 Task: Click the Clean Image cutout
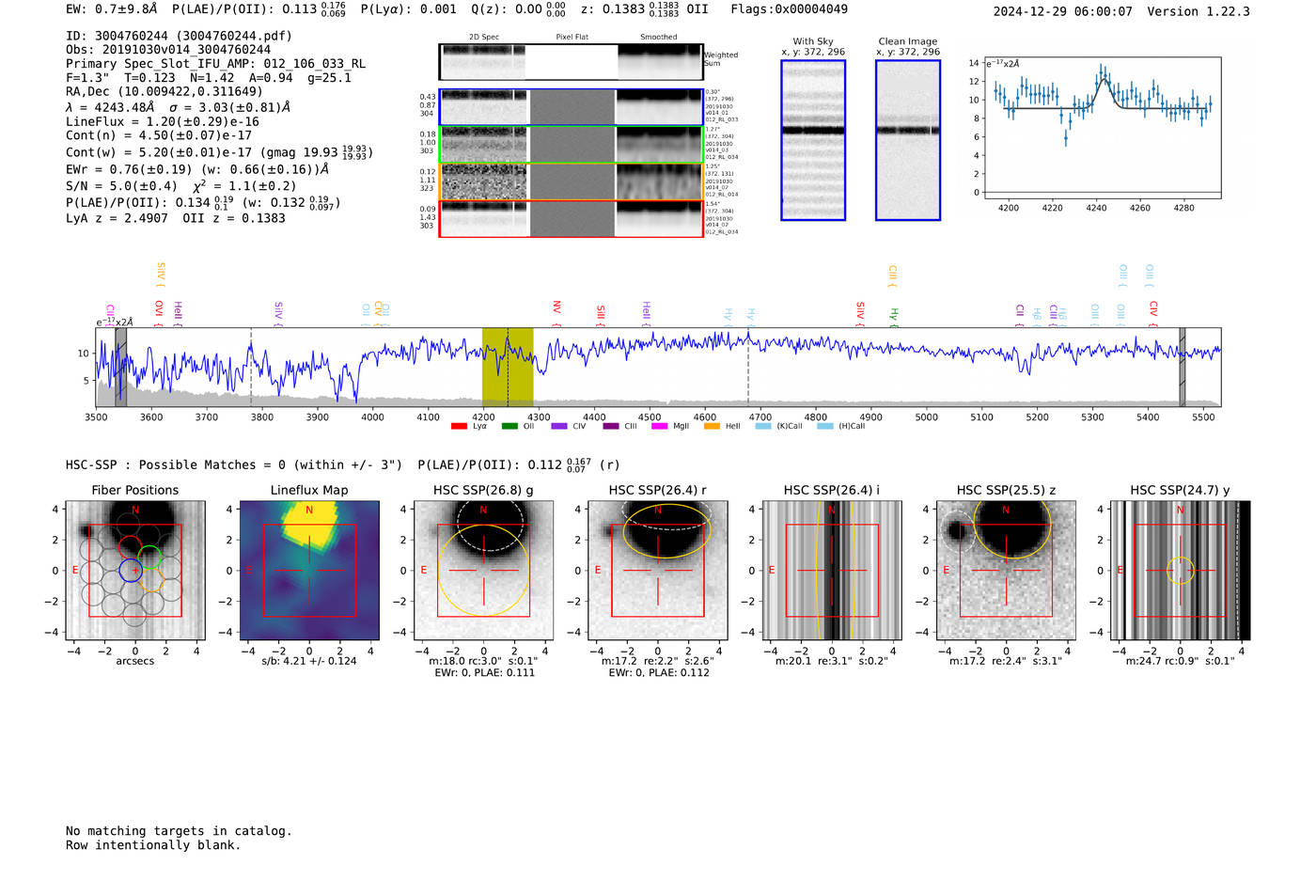pyautogui.click(x=908, y=140)
